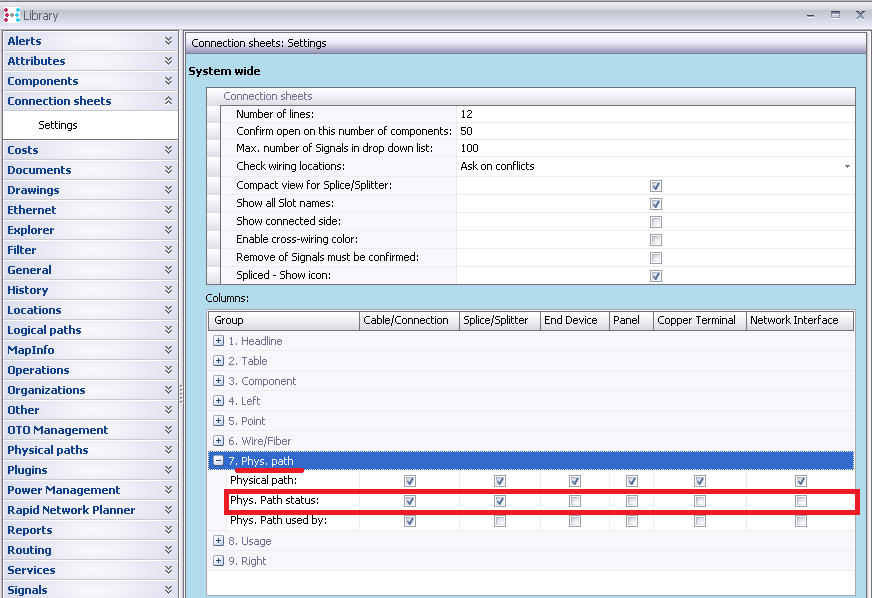872x598 pixels.
Task: Enable Phys. Path used by Splice/Splitter checkbox
Action: point(500,521)
